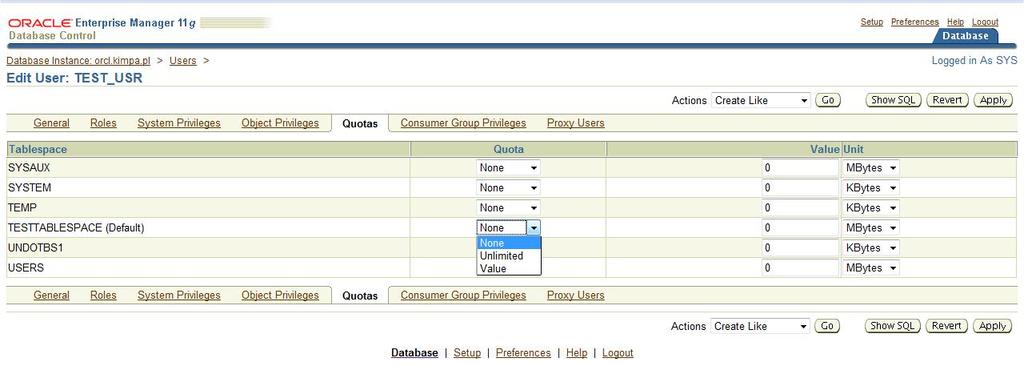Open the TEMP unit dropdown
This screenshot has height=366, width=1024.
pos(871,208)
